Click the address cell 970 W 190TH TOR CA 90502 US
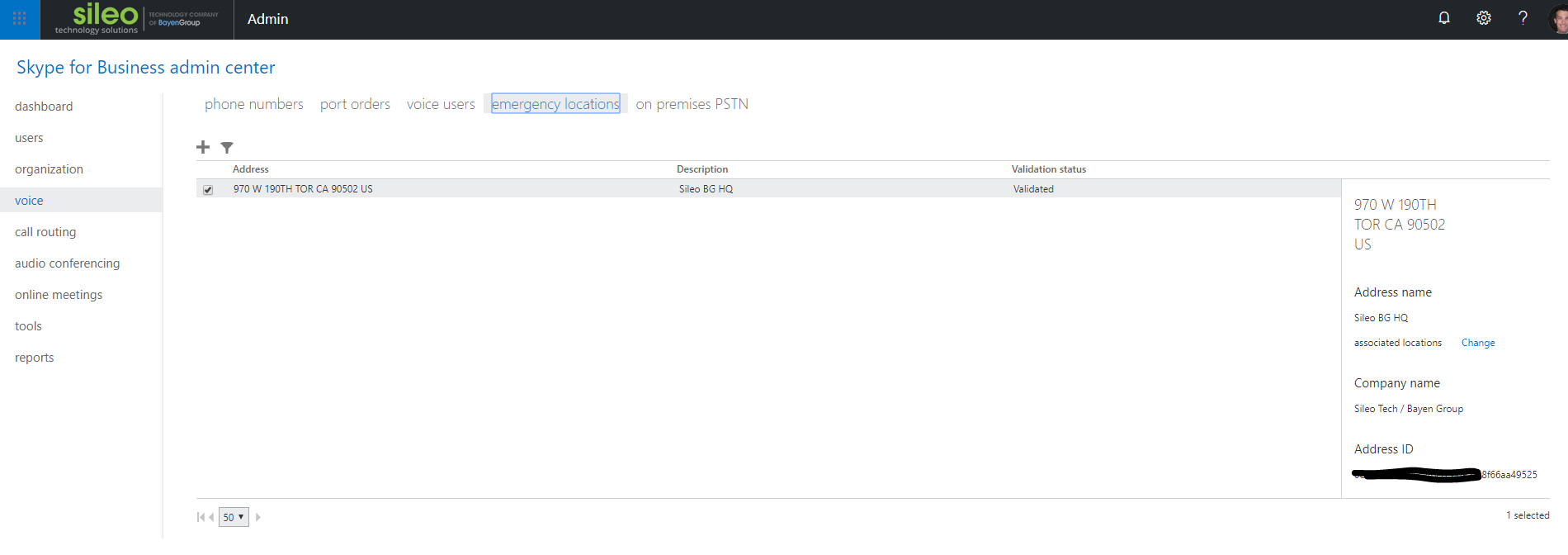The image size is (1568, 555). [303, 189]
